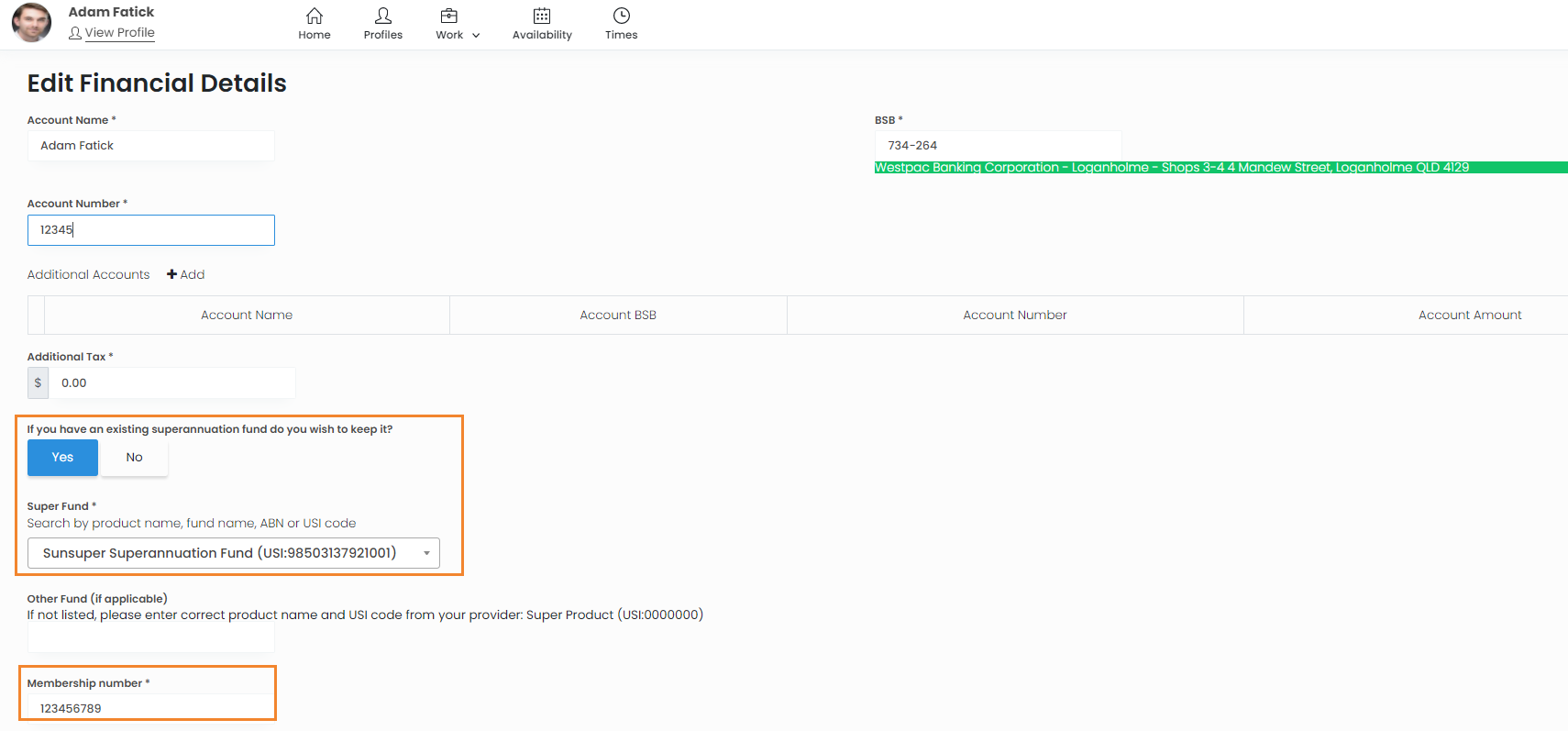
Task: Open the Super Fund dropdown arrow
Action: coord(426,553)
